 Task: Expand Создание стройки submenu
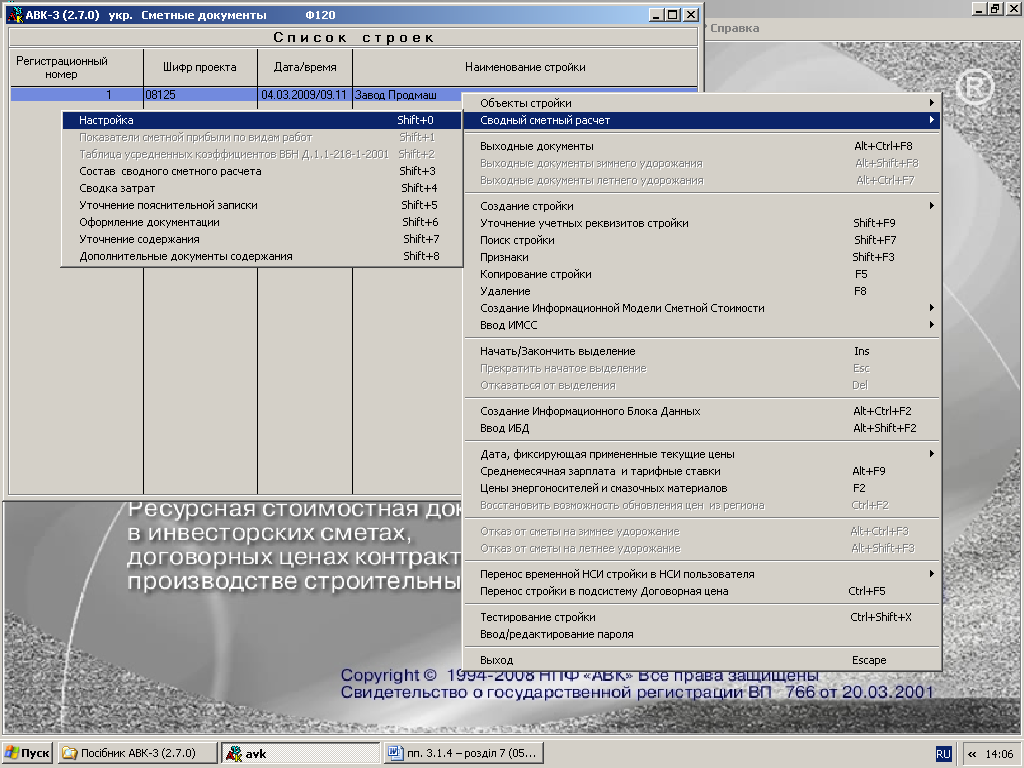tap(702, 206)
